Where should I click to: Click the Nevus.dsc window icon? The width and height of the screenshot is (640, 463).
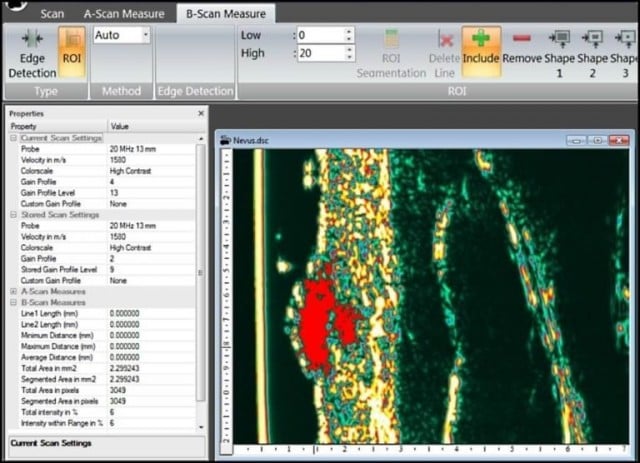(225, 140)
